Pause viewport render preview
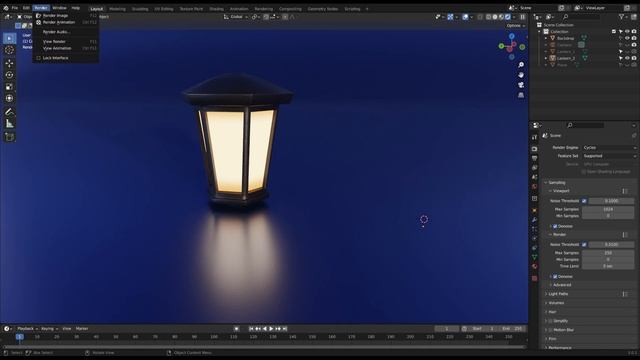Screen dimensions: 640x360 tap(522, 17)
